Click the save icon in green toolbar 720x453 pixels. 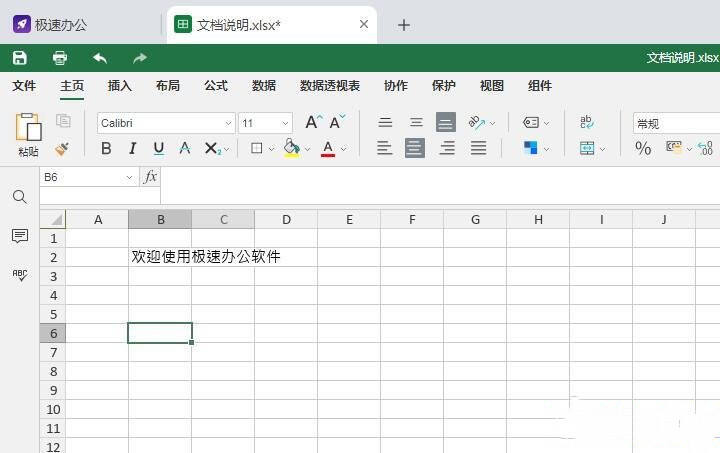tap(20, 58)
